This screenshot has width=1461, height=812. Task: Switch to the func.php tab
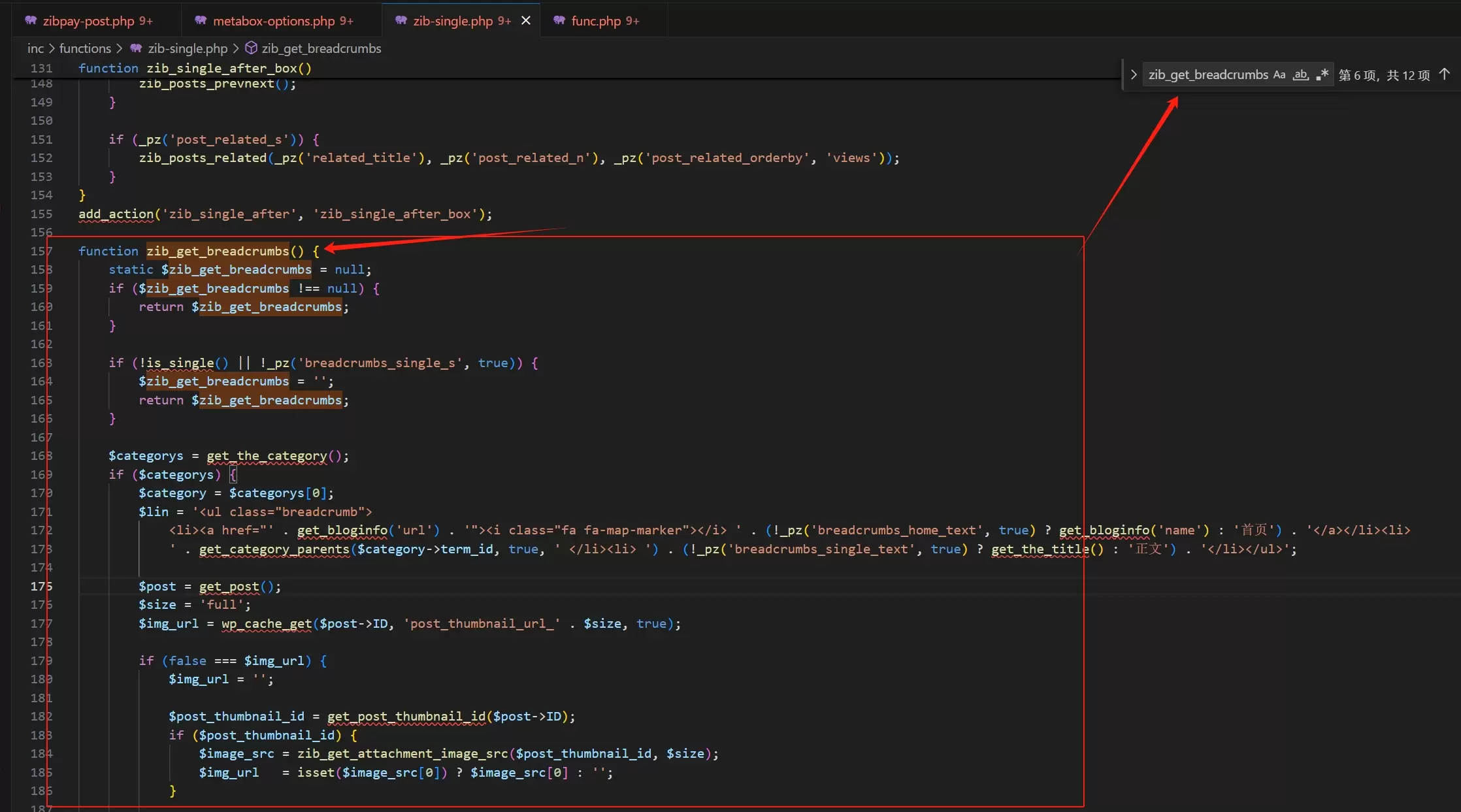605,21
